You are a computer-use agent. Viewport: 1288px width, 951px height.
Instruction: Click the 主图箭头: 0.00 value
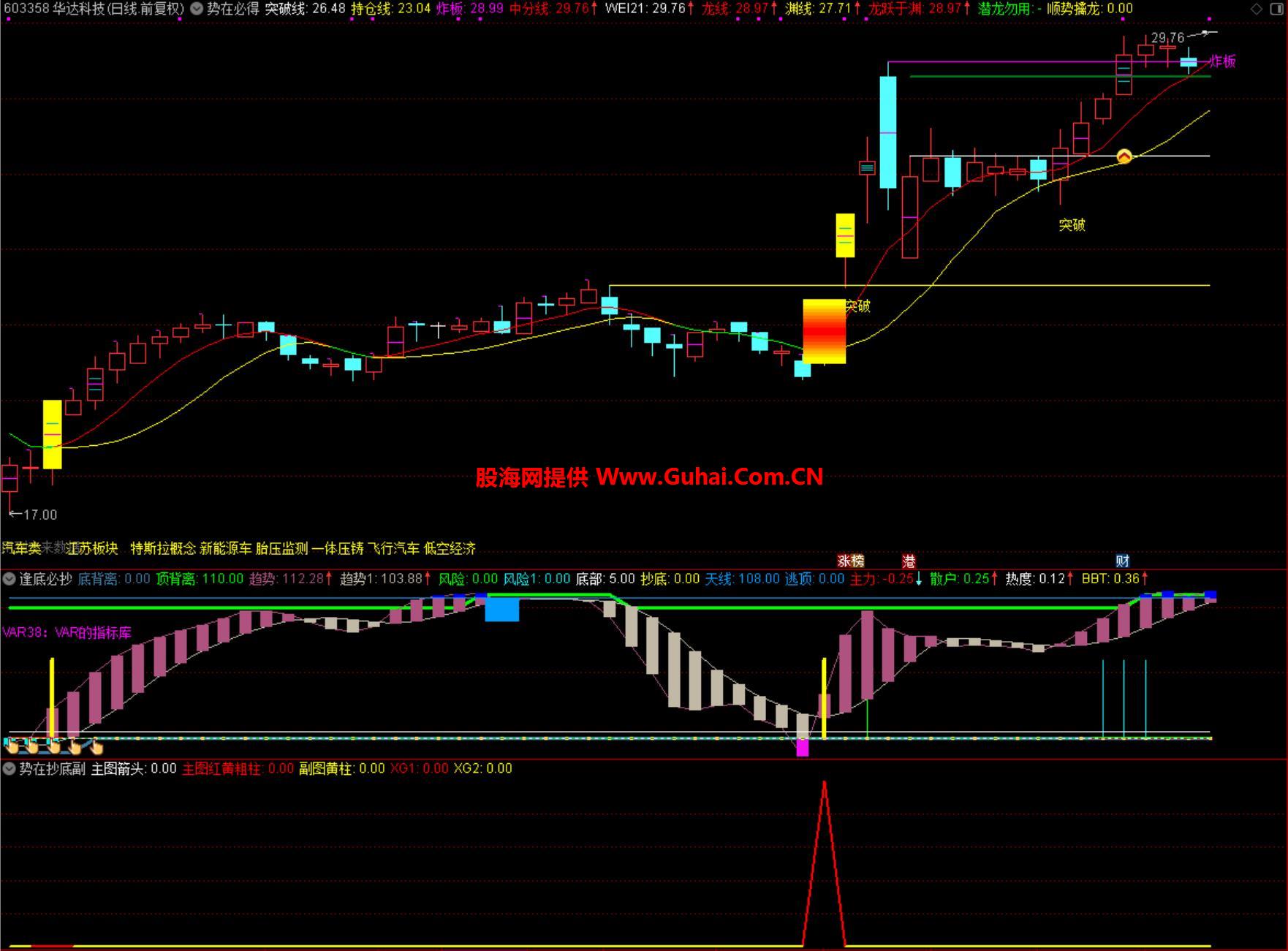coord(134,768)
